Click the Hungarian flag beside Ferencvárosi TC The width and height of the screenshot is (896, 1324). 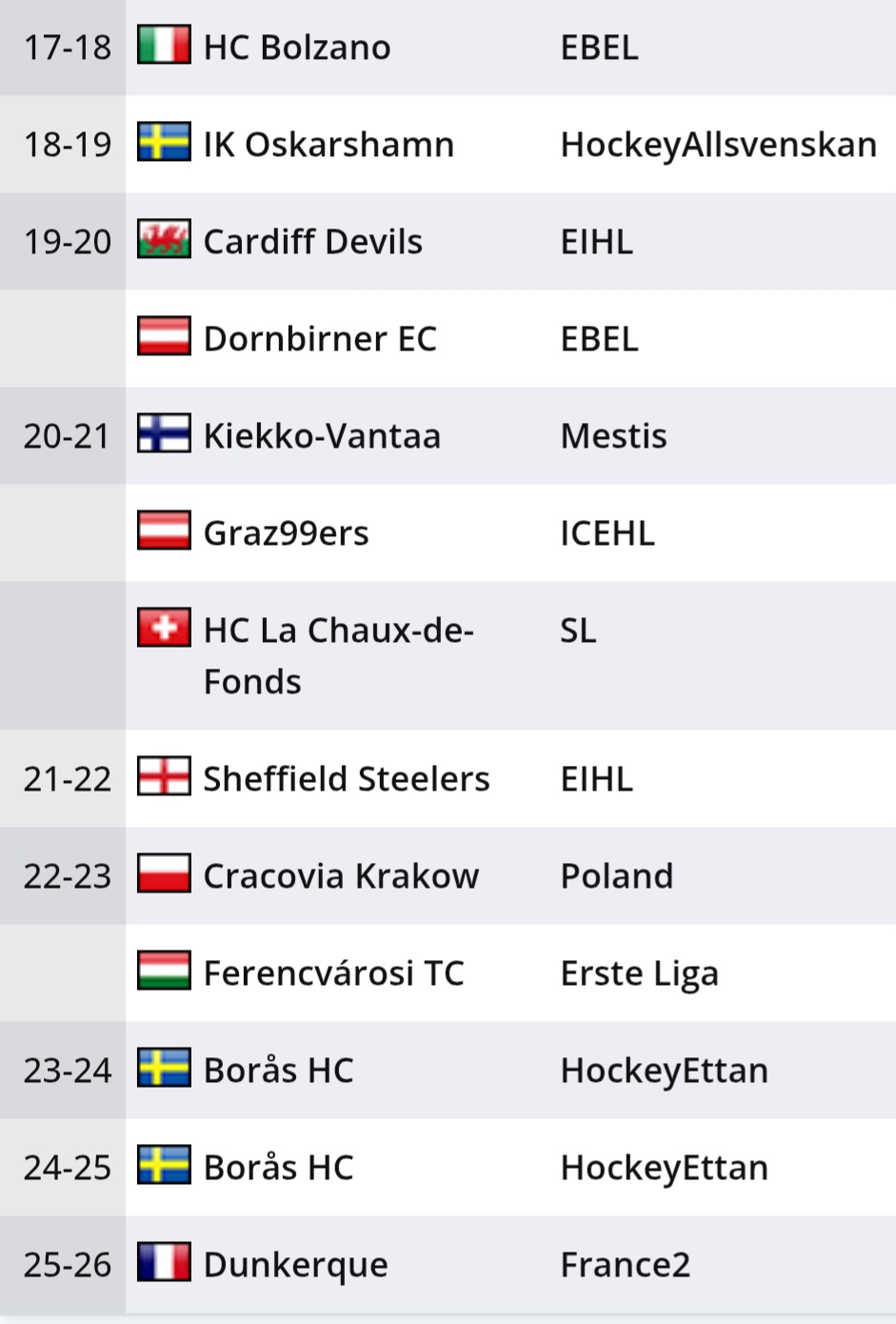(x=163, y=972)
